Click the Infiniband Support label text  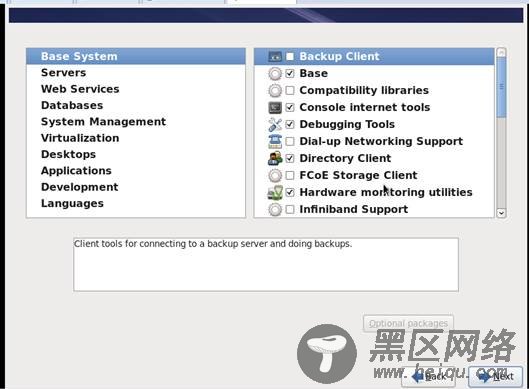354,209
